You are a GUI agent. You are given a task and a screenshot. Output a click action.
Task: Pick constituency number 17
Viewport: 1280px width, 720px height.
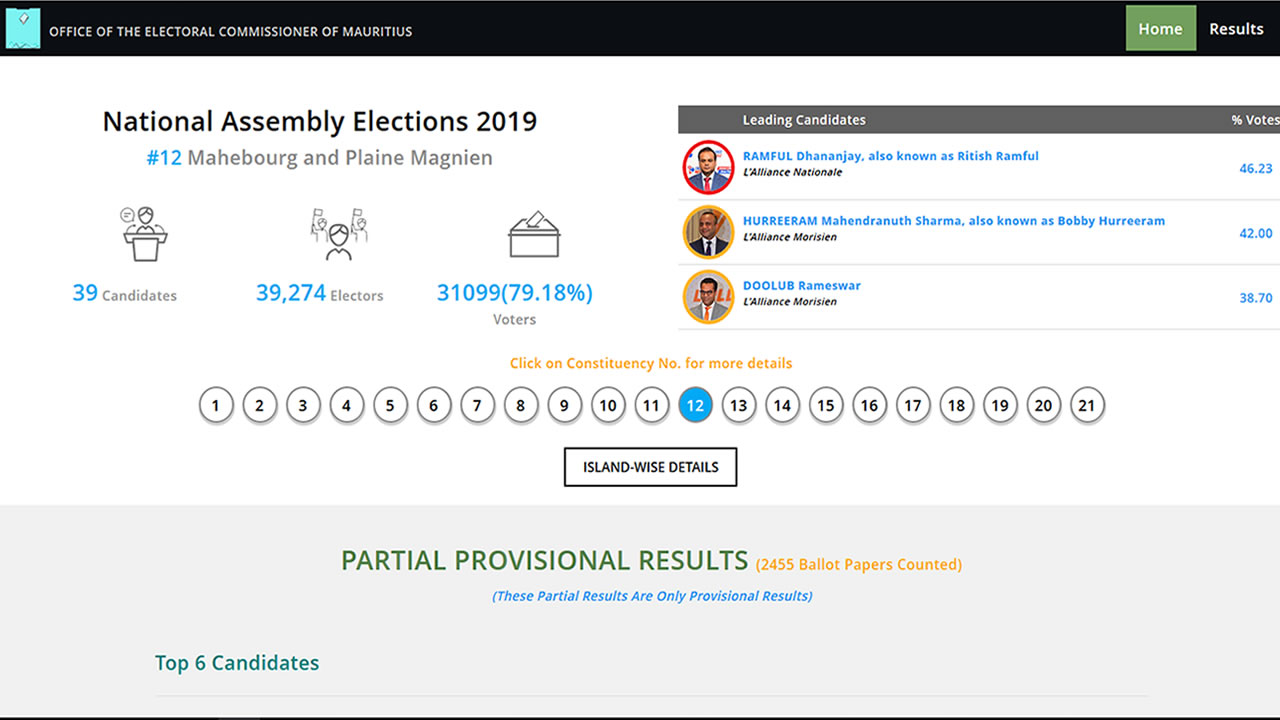pyautogui.click(x=912, y=405)
